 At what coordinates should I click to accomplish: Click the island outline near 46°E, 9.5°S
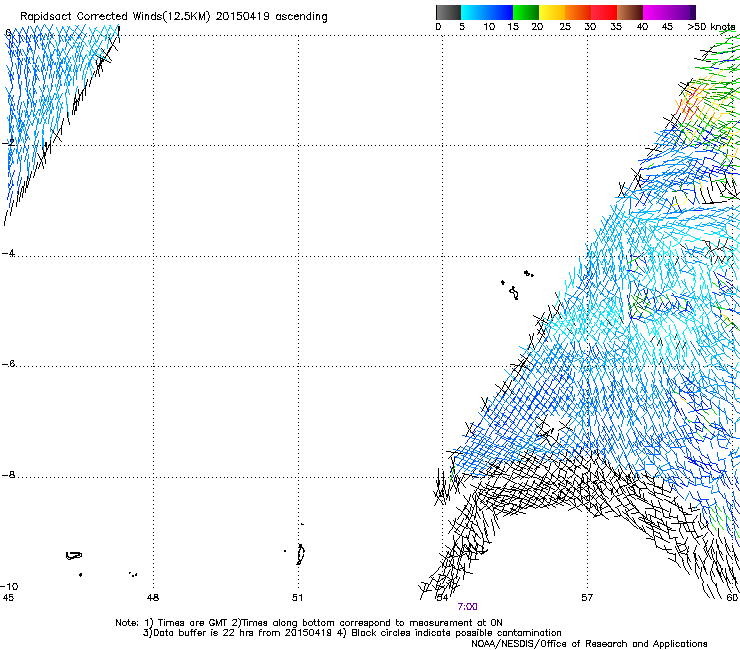(74, 556)
